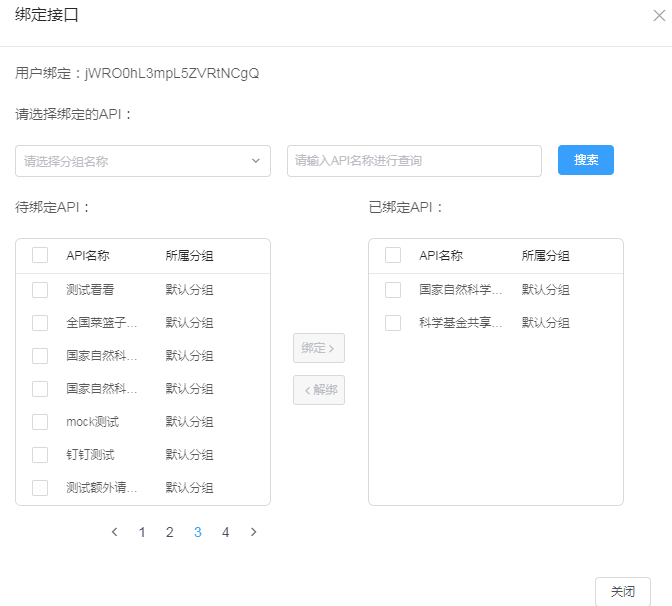The image size is (672, 606).
Task: Jump to page 1 of API list
Action: [x=142, y=532]
